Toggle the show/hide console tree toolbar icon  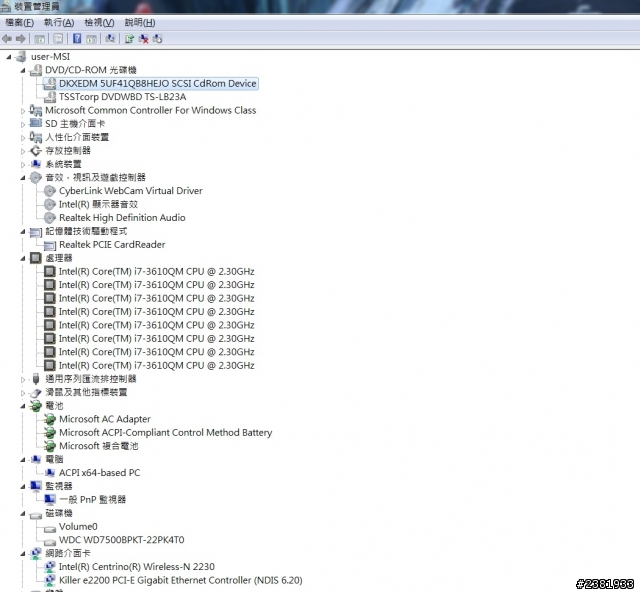click(x=40, y=39)
